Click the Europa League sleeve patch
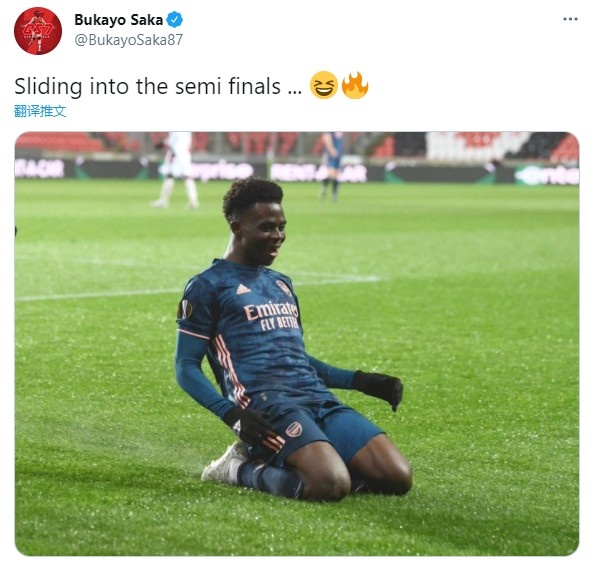 (x=185, y=310)
